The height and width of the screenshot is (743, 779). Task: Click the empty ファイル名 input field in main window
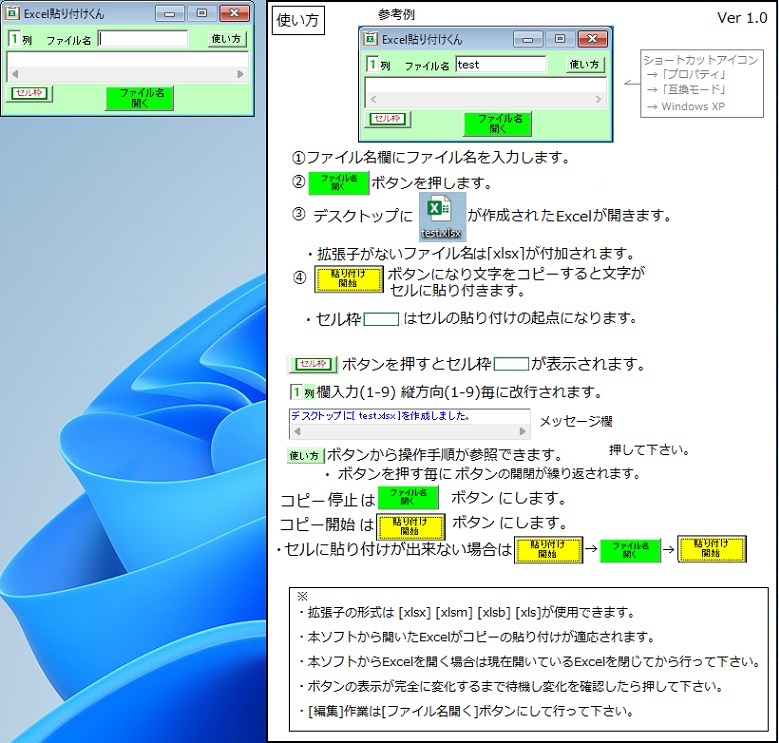(143, 40)
